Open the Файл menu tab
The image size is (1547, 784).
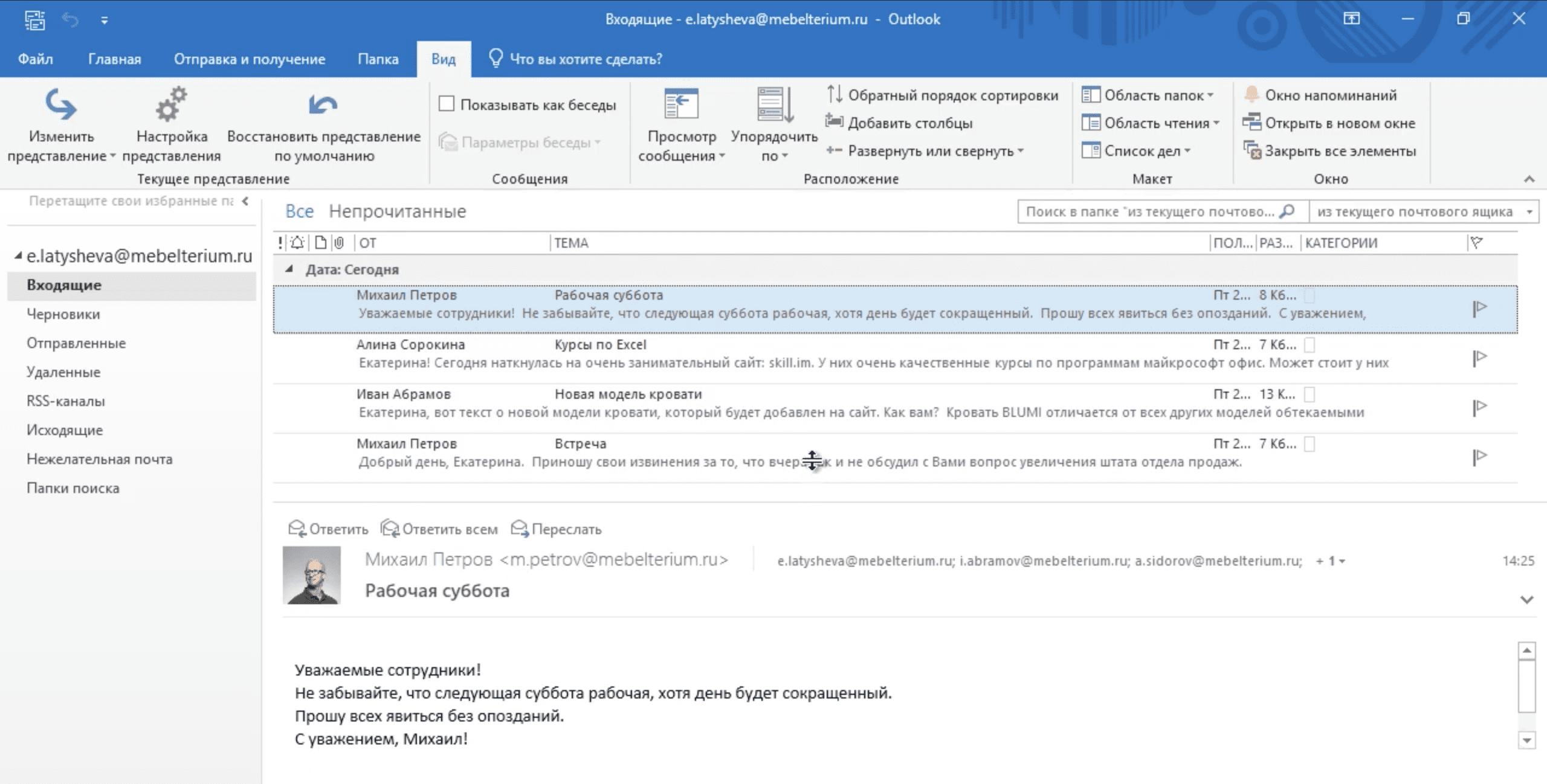[35, 59]
